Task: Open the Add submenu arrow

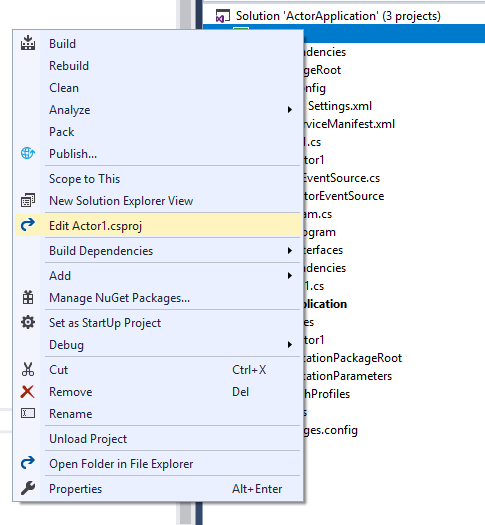Action: [290, 275]
